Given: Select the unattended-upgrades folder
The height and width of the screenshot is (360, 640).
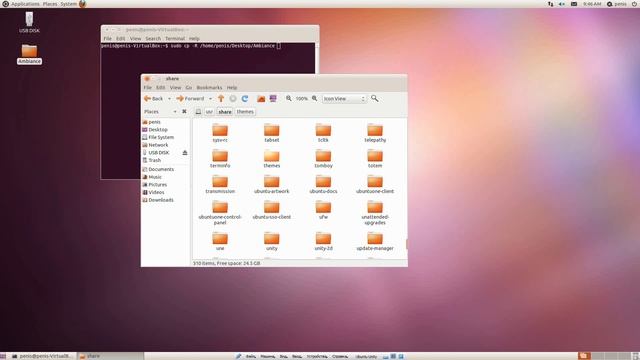Looking at the screenshot, I should point(375,213).
